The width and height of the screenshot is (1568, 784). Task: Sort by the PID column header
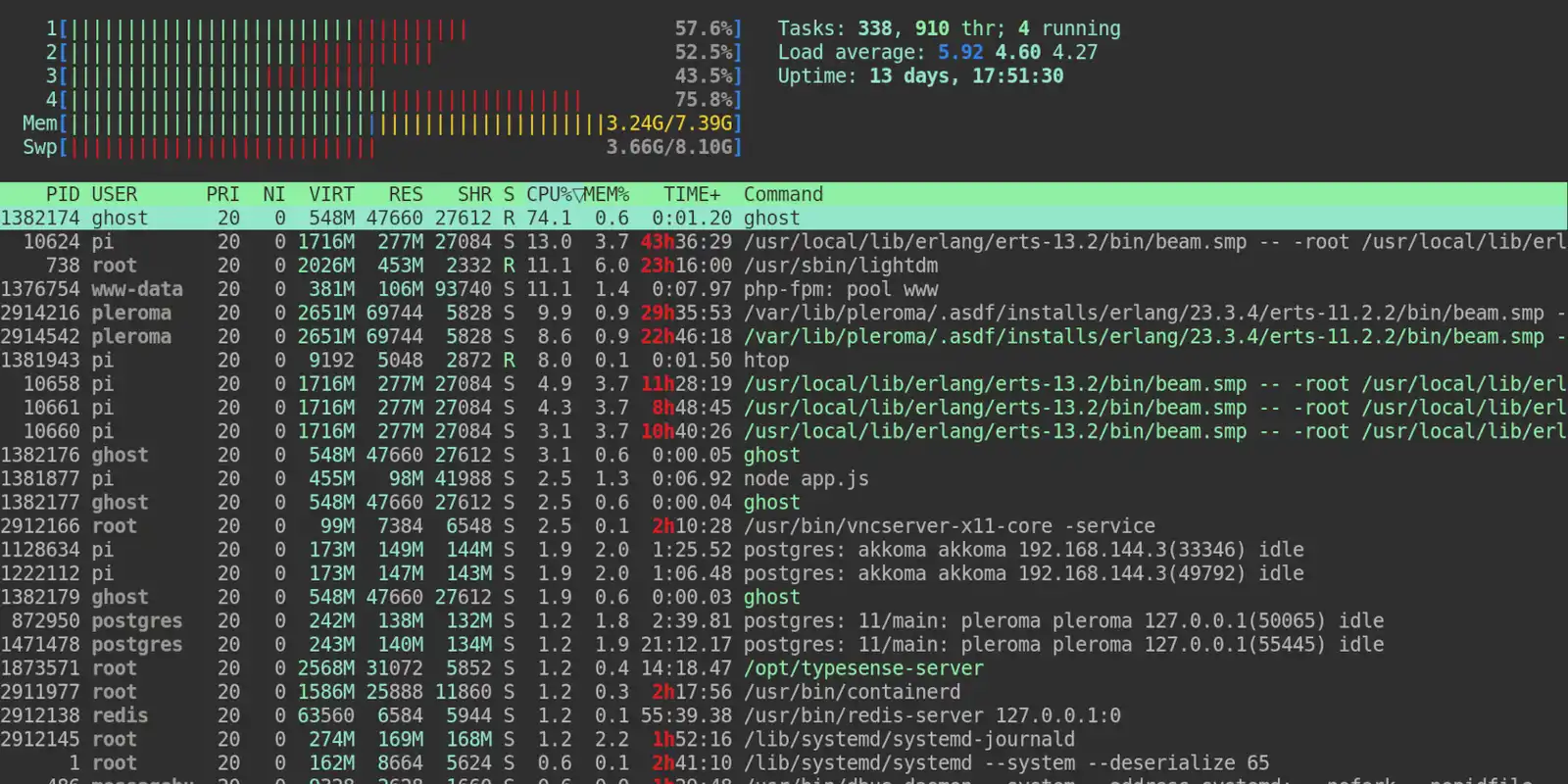pos(63,194)
